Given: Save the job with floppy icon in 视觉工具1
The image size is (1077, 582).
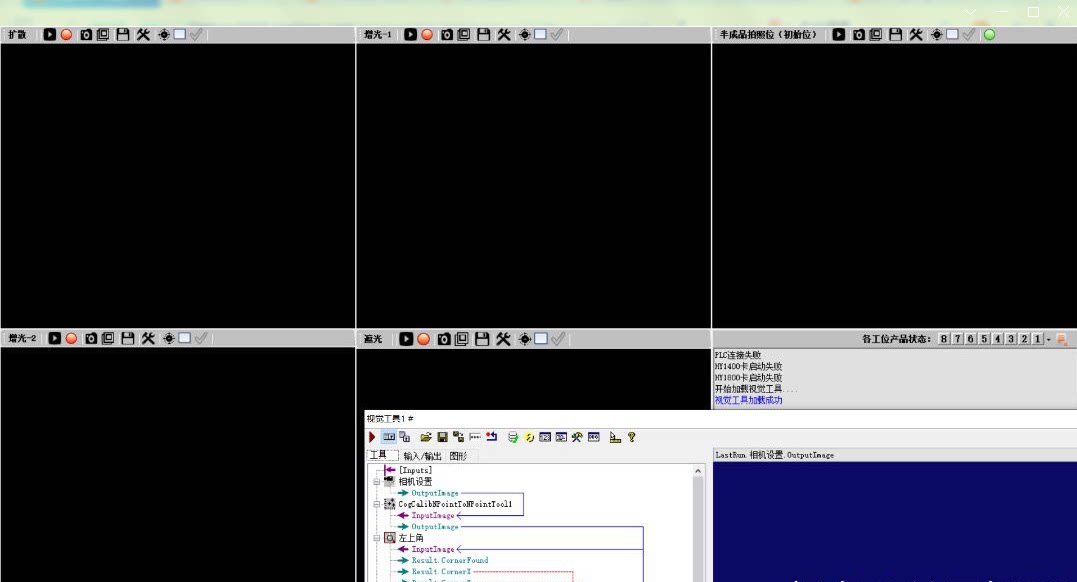Looking at the screenshot, I should [x=442, y=437].
